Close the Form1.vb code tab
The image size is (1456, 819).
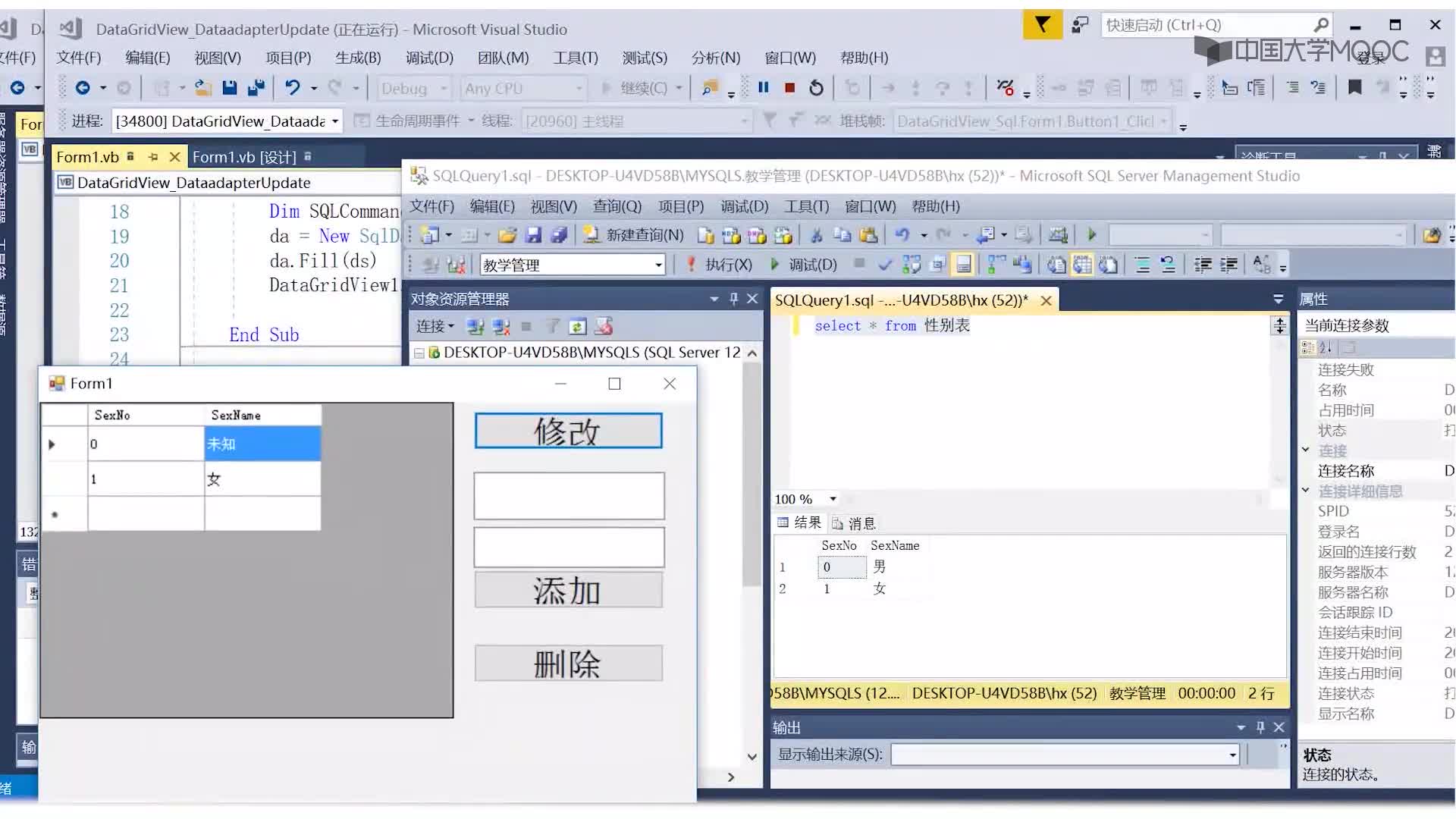pyautogui.click(x=174, y=157)
